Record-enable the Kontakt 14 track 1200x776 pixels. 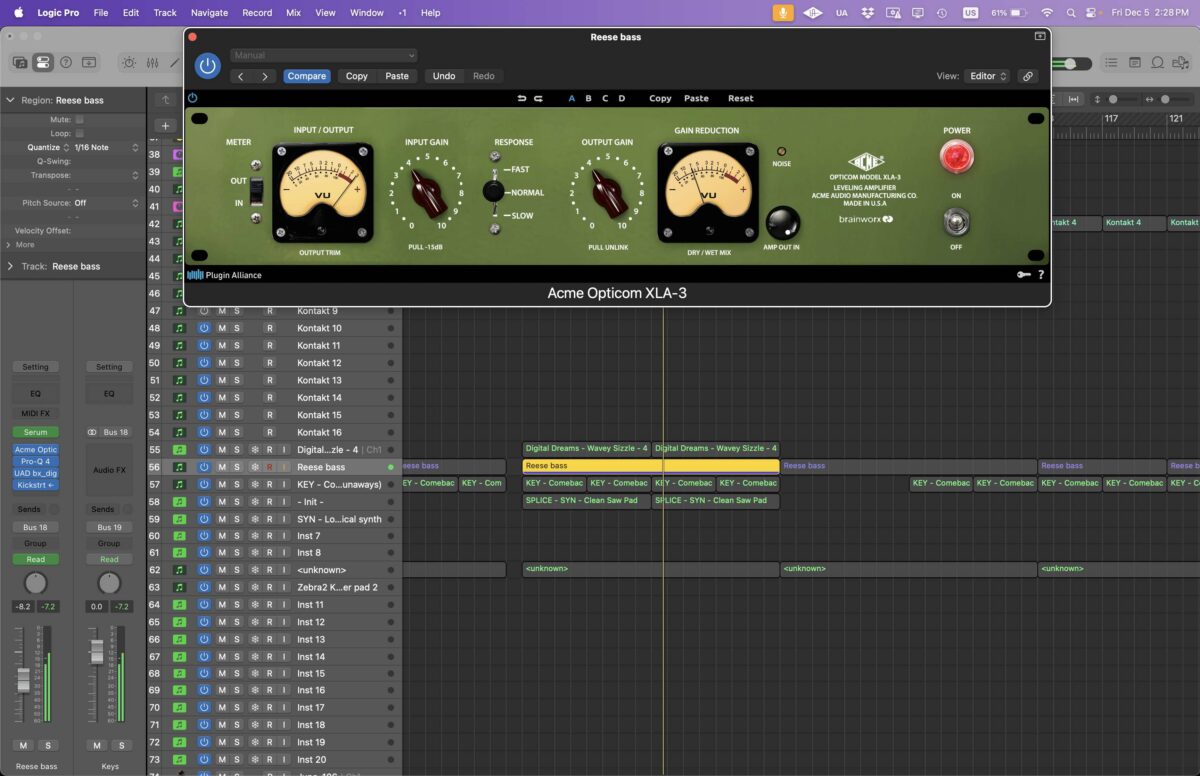click(269, 398)
